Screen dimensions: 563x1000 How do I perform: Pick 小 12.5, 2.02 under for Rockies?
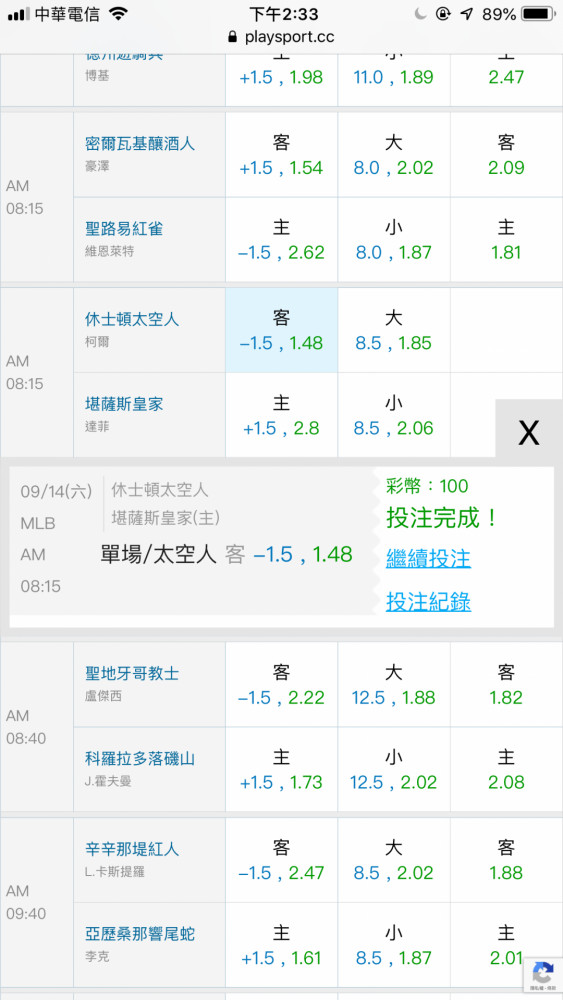(394, 769)
